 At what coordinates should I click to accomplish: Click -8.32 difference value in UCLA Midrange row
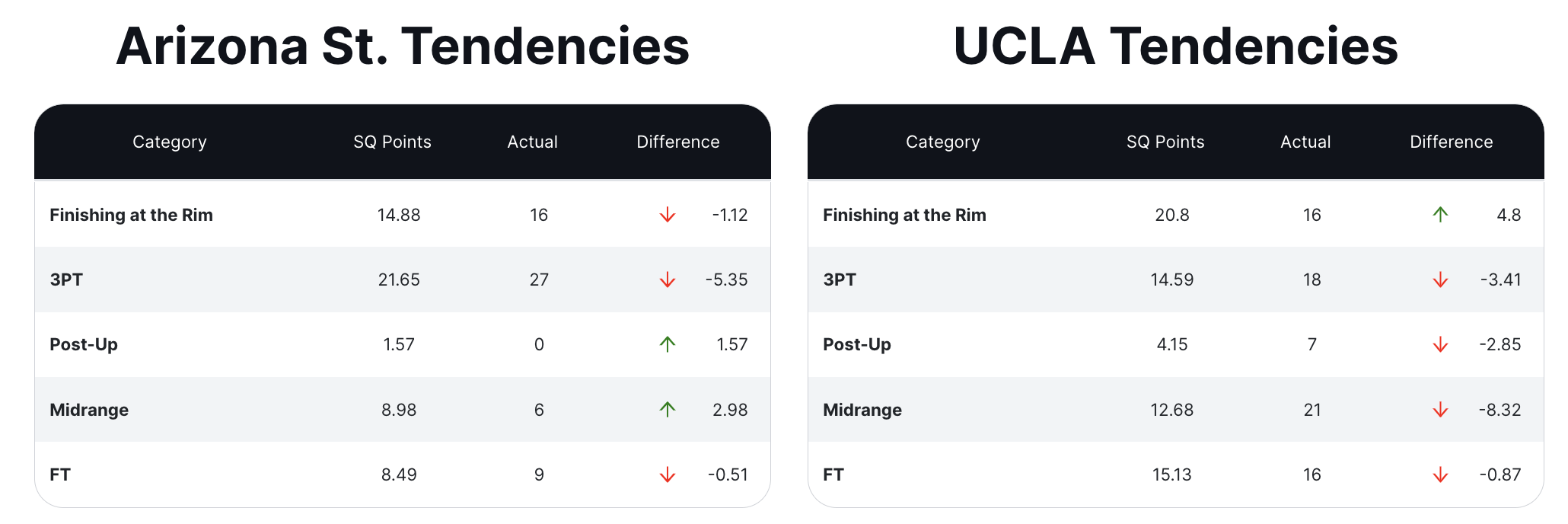click(x=1499, y=410)
